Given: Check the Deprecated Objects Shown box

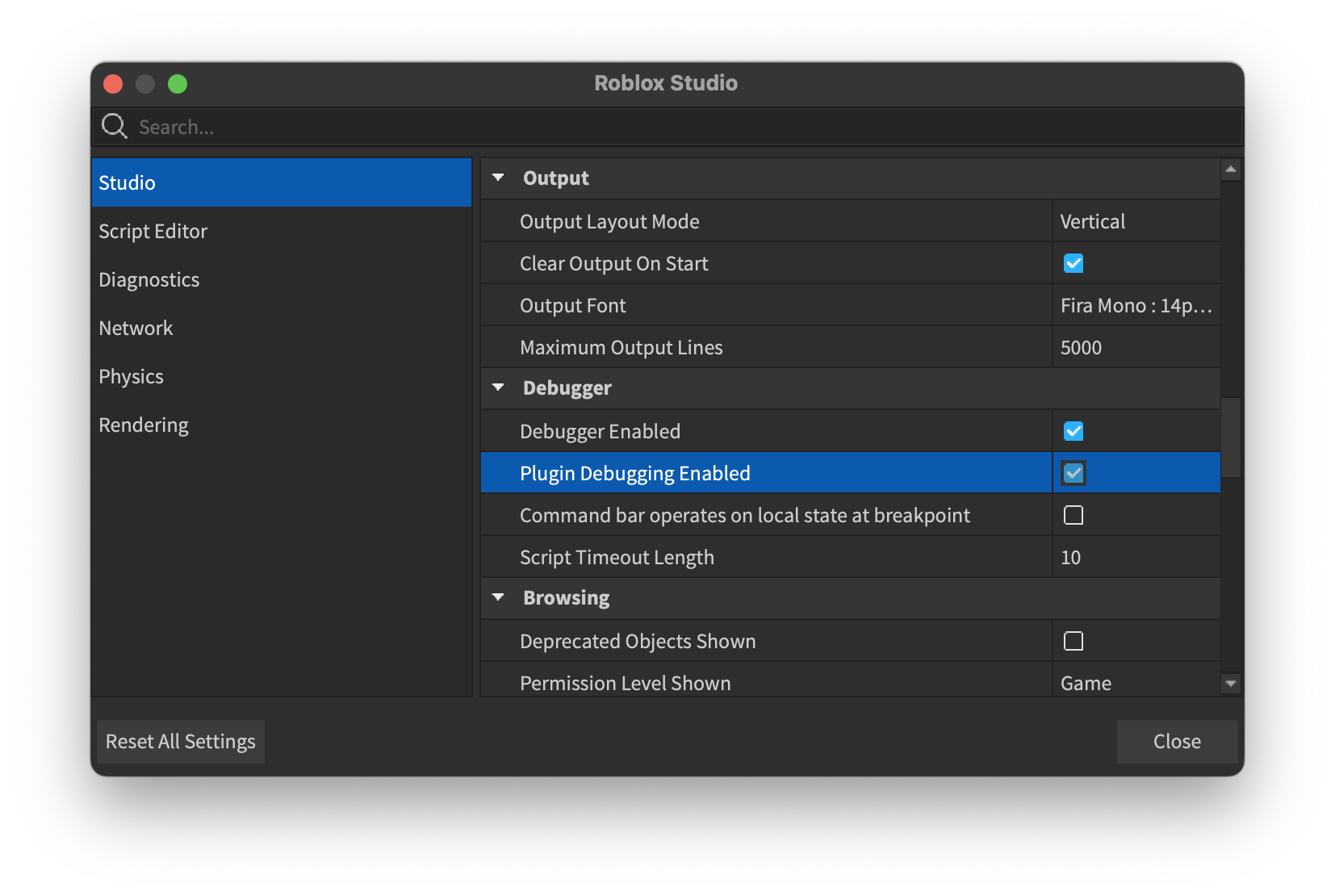Looking at the screenshot, I should (1073, 641).
